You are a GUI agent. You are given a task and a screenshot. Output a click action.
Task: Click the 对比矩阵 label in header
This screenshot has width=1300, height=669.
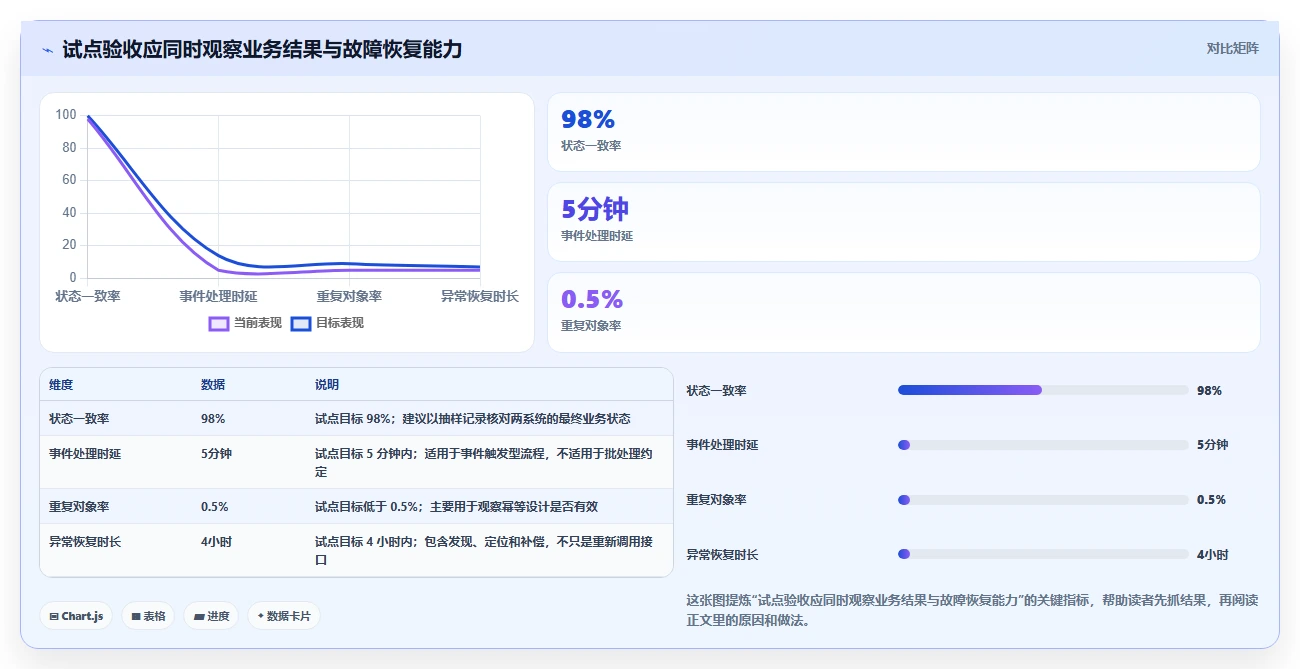(x=1232, y=48)
